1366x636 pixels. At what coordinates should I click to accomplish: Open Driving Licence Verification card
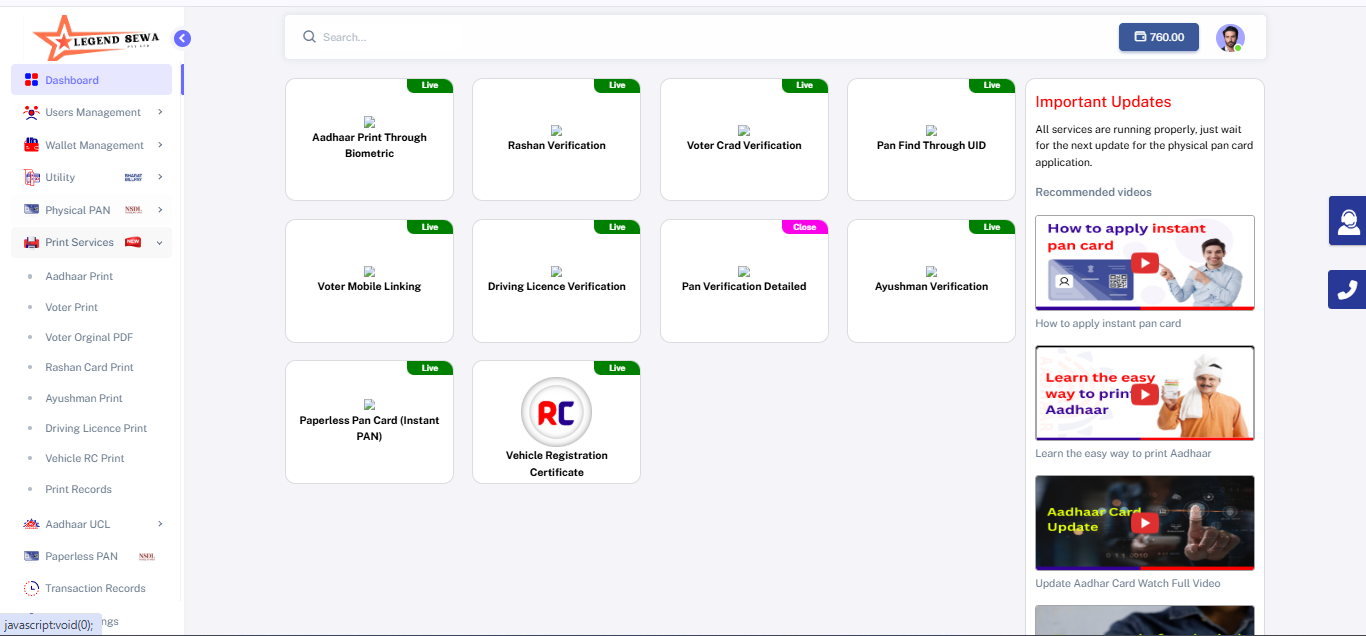tap(556, 281)
